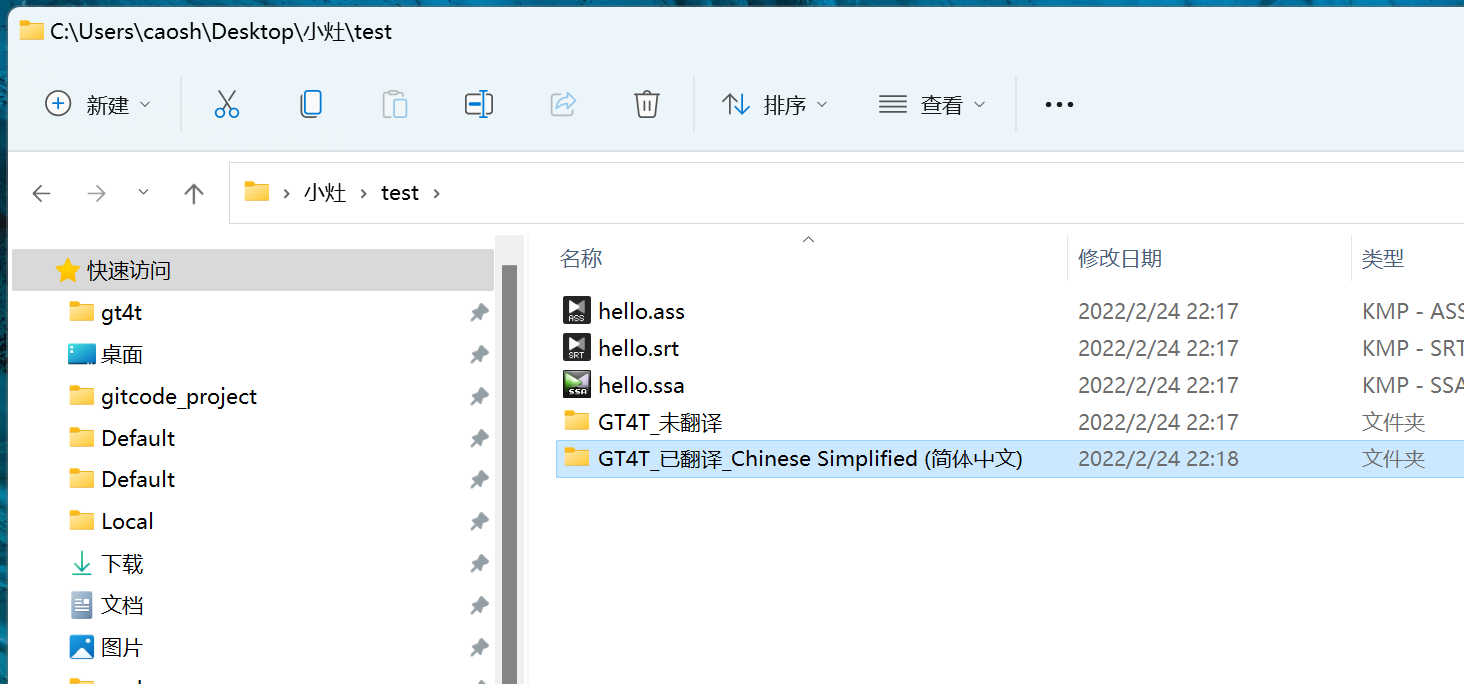This screenshot has width=1464, height=684.
Task: Copy the selected item with copy icon
Action: coord(310,103)
